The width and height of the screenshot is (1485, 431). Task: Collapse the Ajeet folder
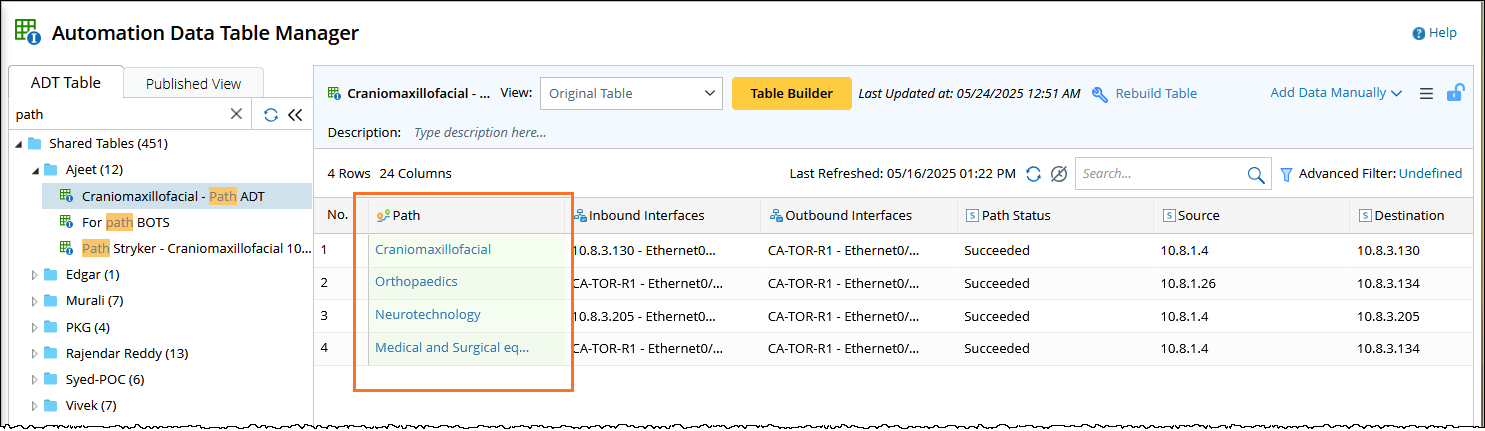[x=35, y=170]
